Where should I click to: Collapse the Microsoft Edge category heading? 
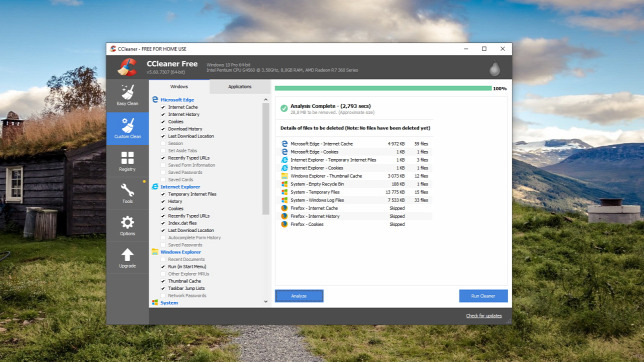(177, 100)
